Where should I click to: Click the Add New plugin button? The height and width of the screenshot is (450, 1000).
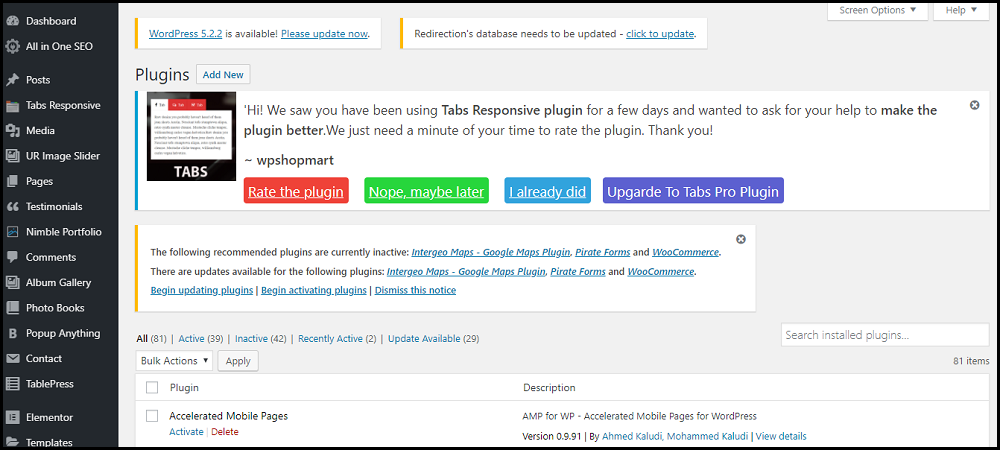tap(223, 75)
